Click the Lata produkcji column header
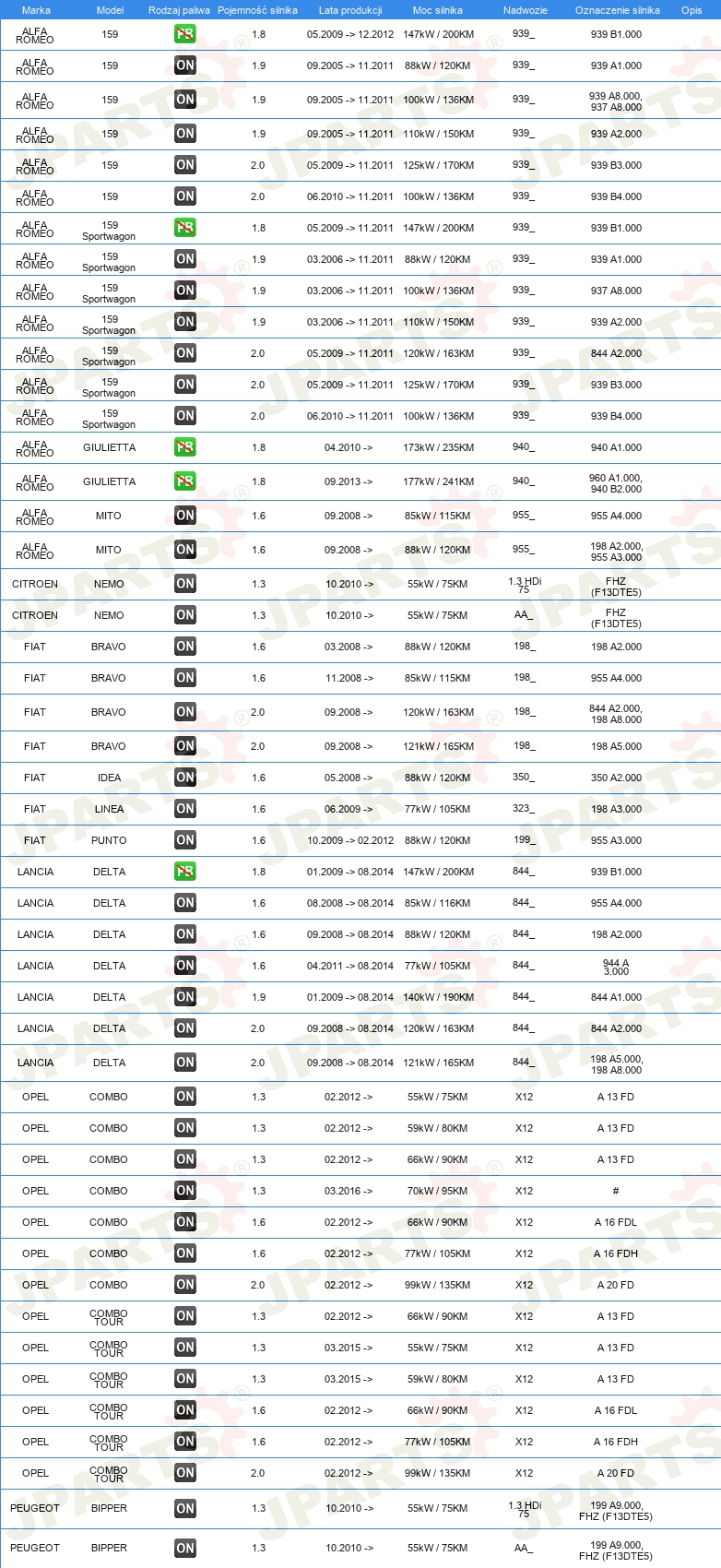The height and width of the screenshot is (1568, 721). [x=350, y=10]
